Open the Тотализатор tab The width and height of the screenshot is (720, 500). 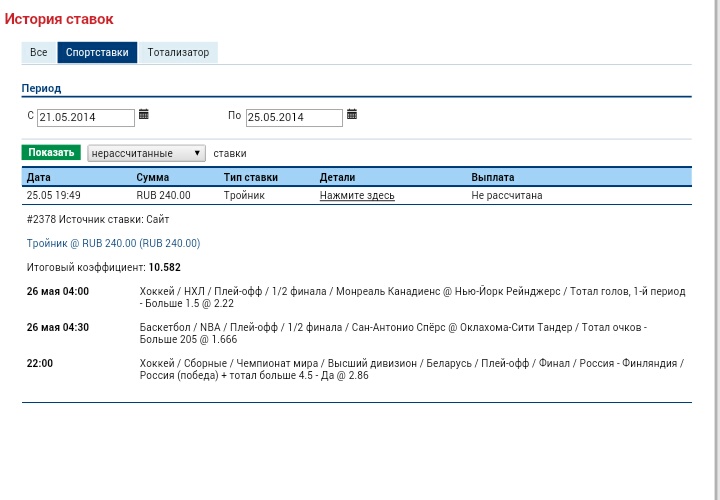178,52
